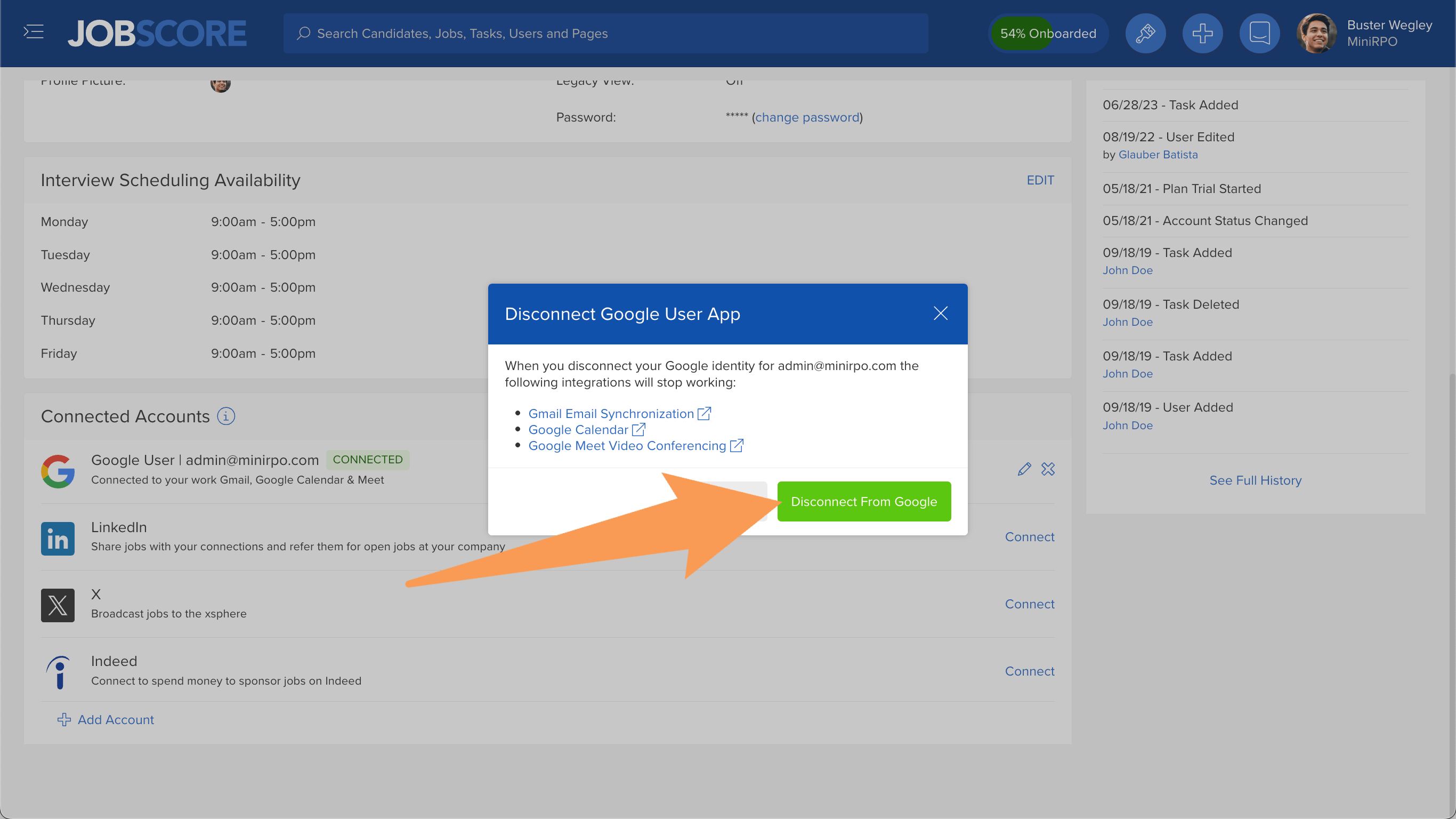Click the Indeed logo icon
This screenshot has height=819, width=1456.
point(58,672)
